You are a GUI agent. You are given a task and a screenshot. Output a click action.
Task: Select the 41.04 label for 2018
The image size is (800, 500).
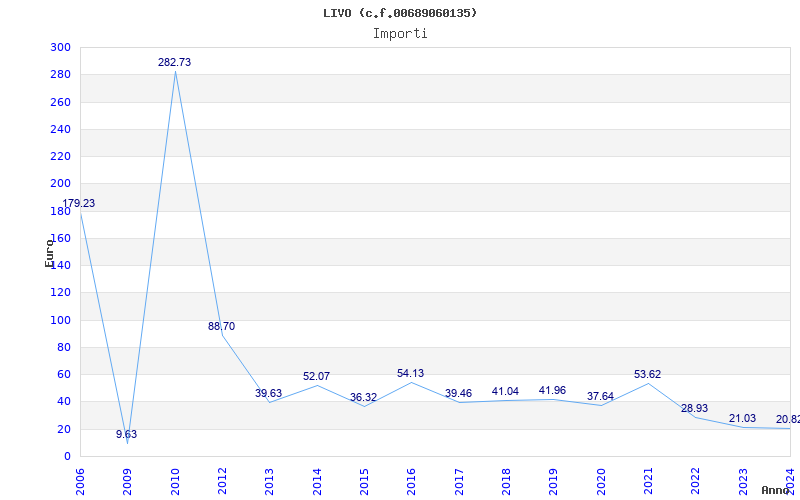pyautogui.click(x=505, y=391)
